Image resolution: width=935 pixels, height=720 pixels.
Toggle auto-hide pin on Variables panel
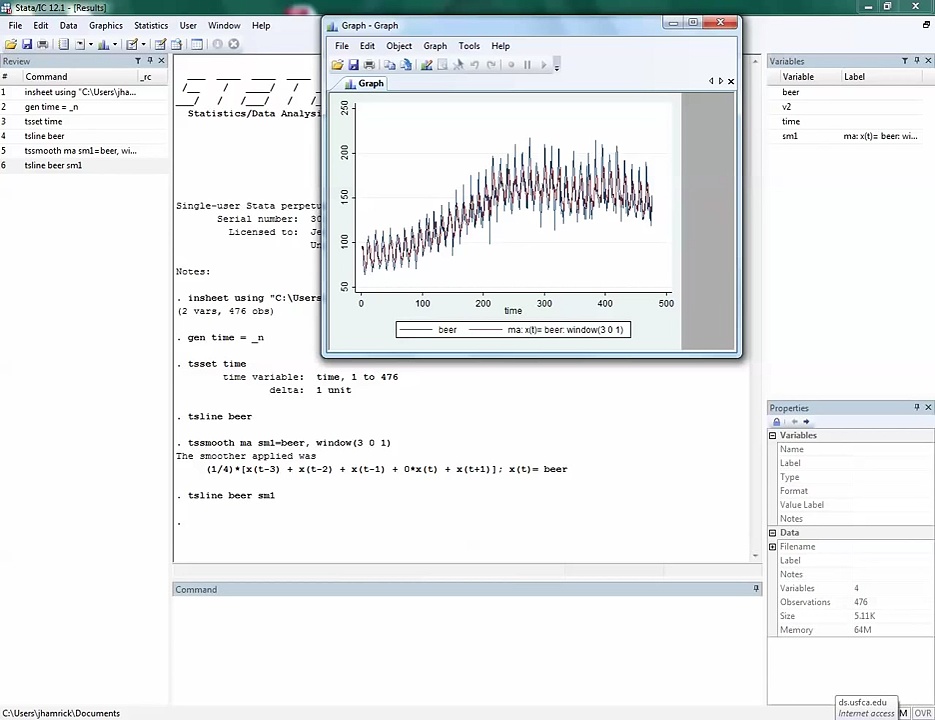pos(917,61)
